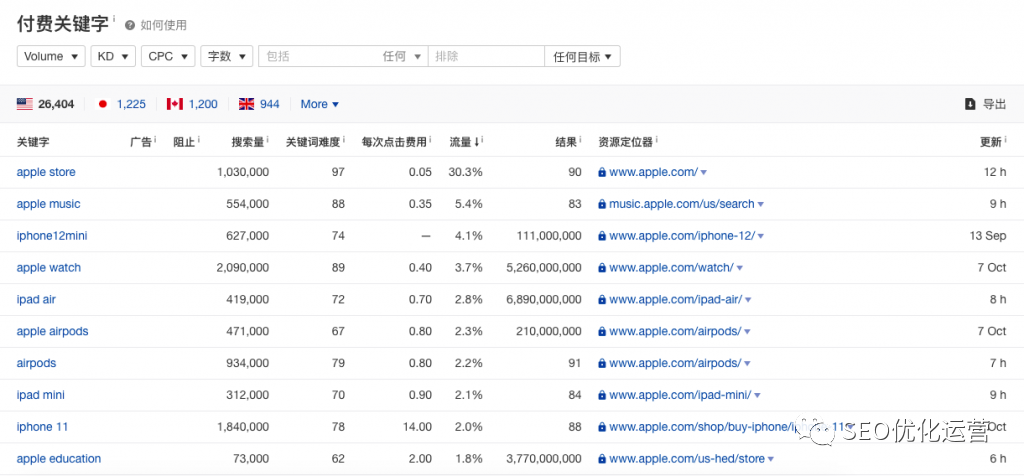Open the KD filter dropdown
The image size is (1024, 476).
click(x=113, y=56)
